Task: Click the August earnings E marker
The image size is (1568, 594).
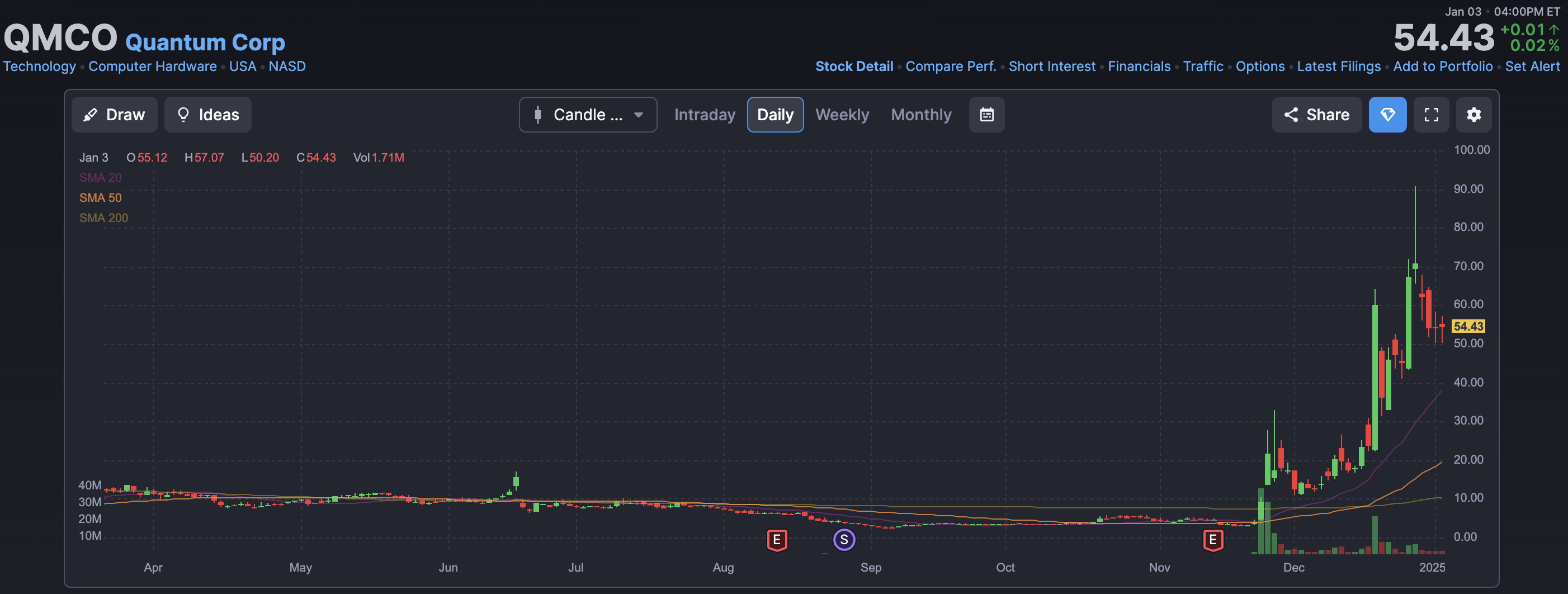Action: [776, 540]
